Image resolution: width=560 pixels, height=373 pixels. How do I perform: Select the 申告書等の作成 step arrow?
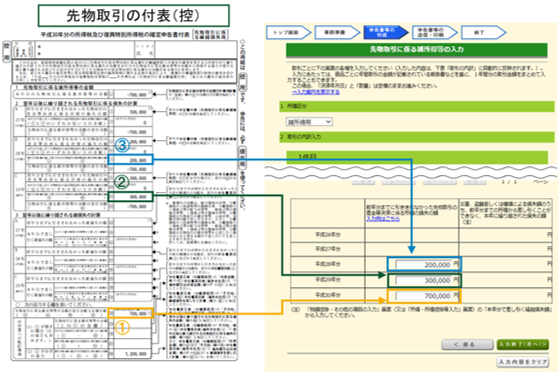386,33
